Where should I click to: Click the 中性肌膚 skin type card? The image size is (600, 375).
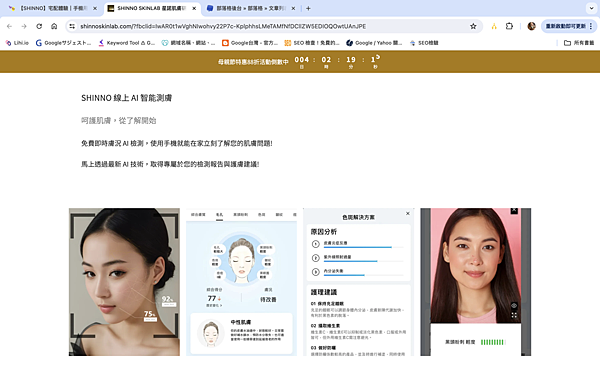241,333
